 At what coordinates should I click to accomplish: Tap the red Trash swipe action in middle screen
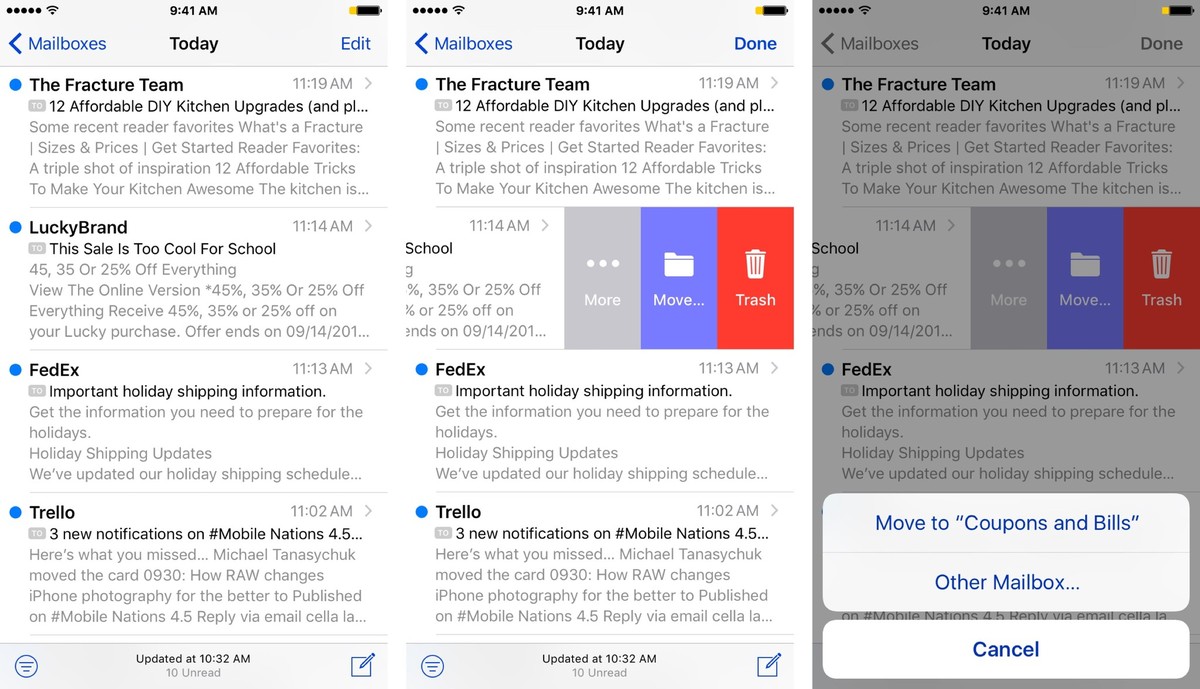click(x=755, y=278)
